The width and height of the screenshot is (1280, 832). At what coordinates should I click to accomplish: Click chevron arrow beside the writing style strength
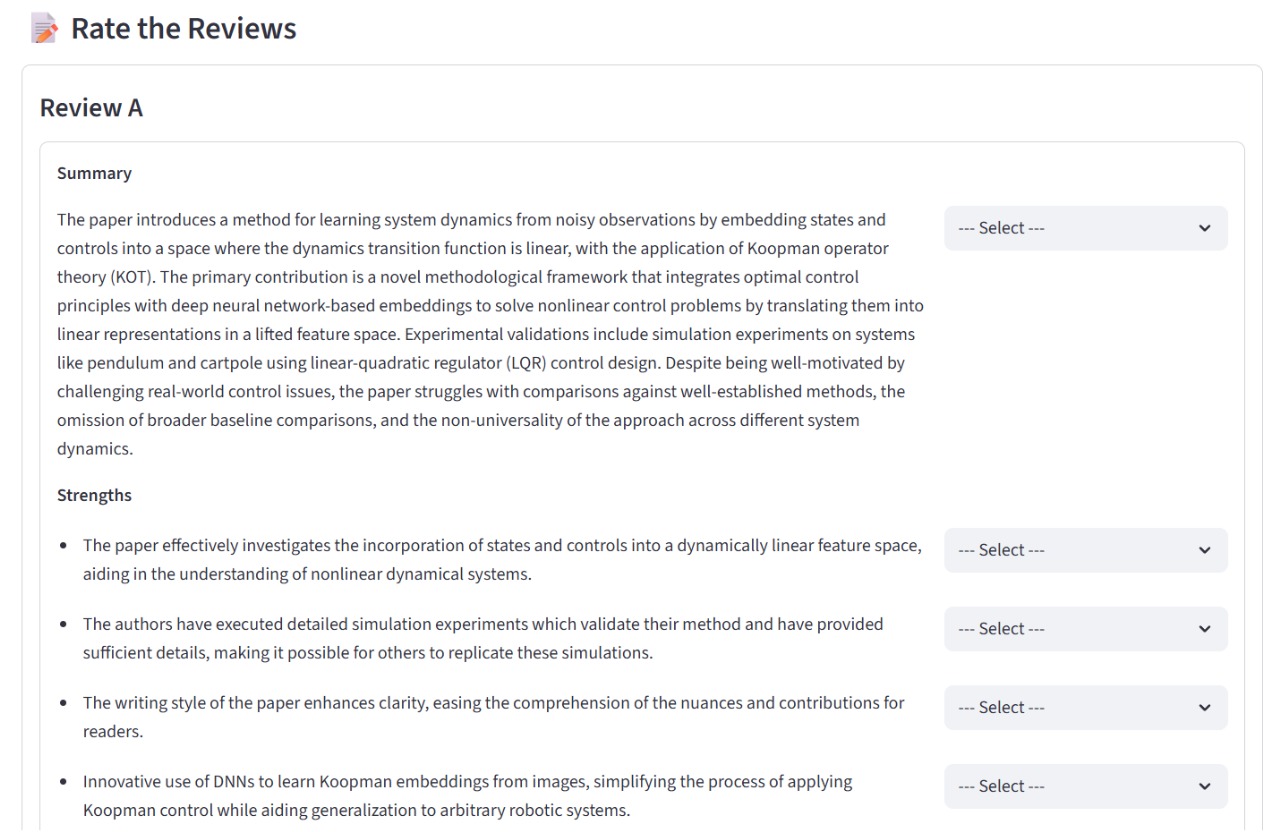[x=1204, y=707]
